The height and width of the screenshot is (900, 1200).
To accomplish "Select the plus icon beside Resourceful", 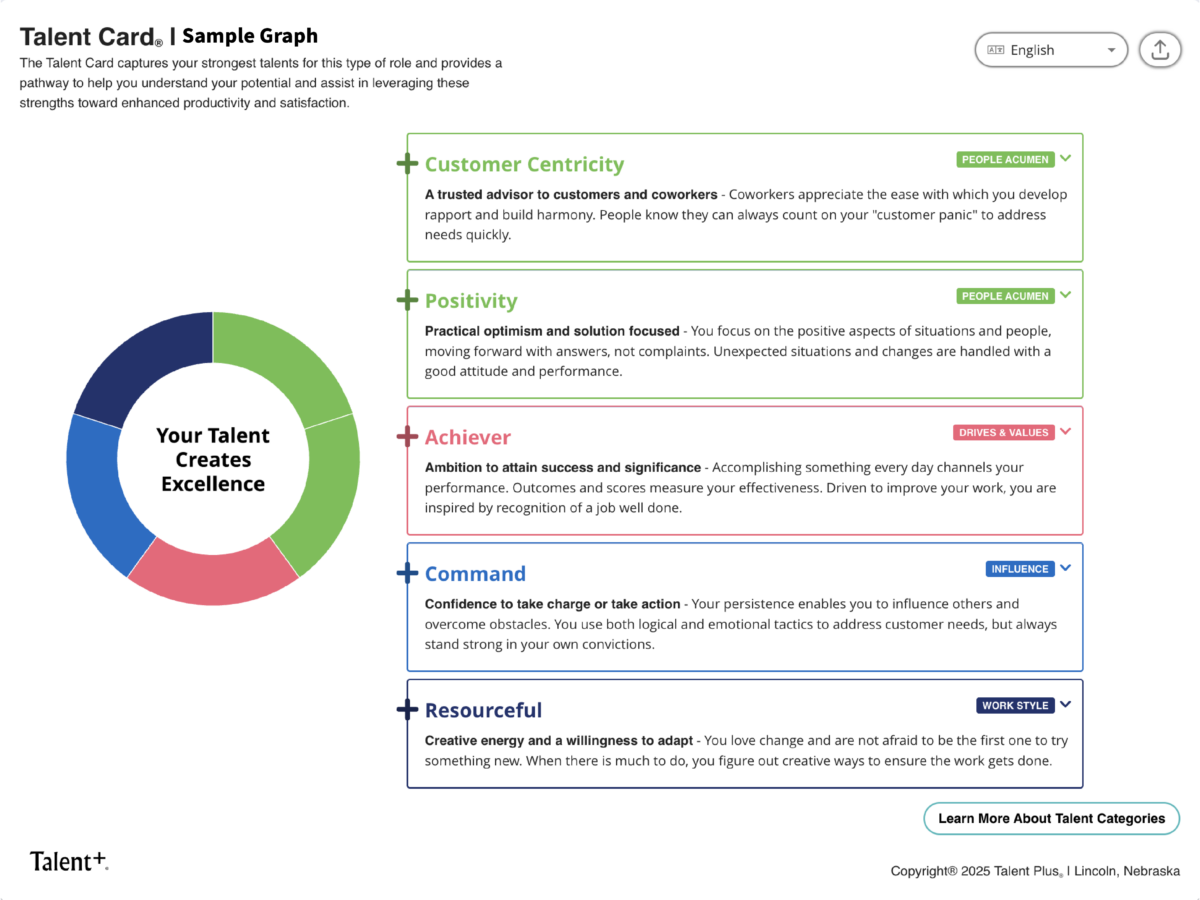I will [406, 709].
